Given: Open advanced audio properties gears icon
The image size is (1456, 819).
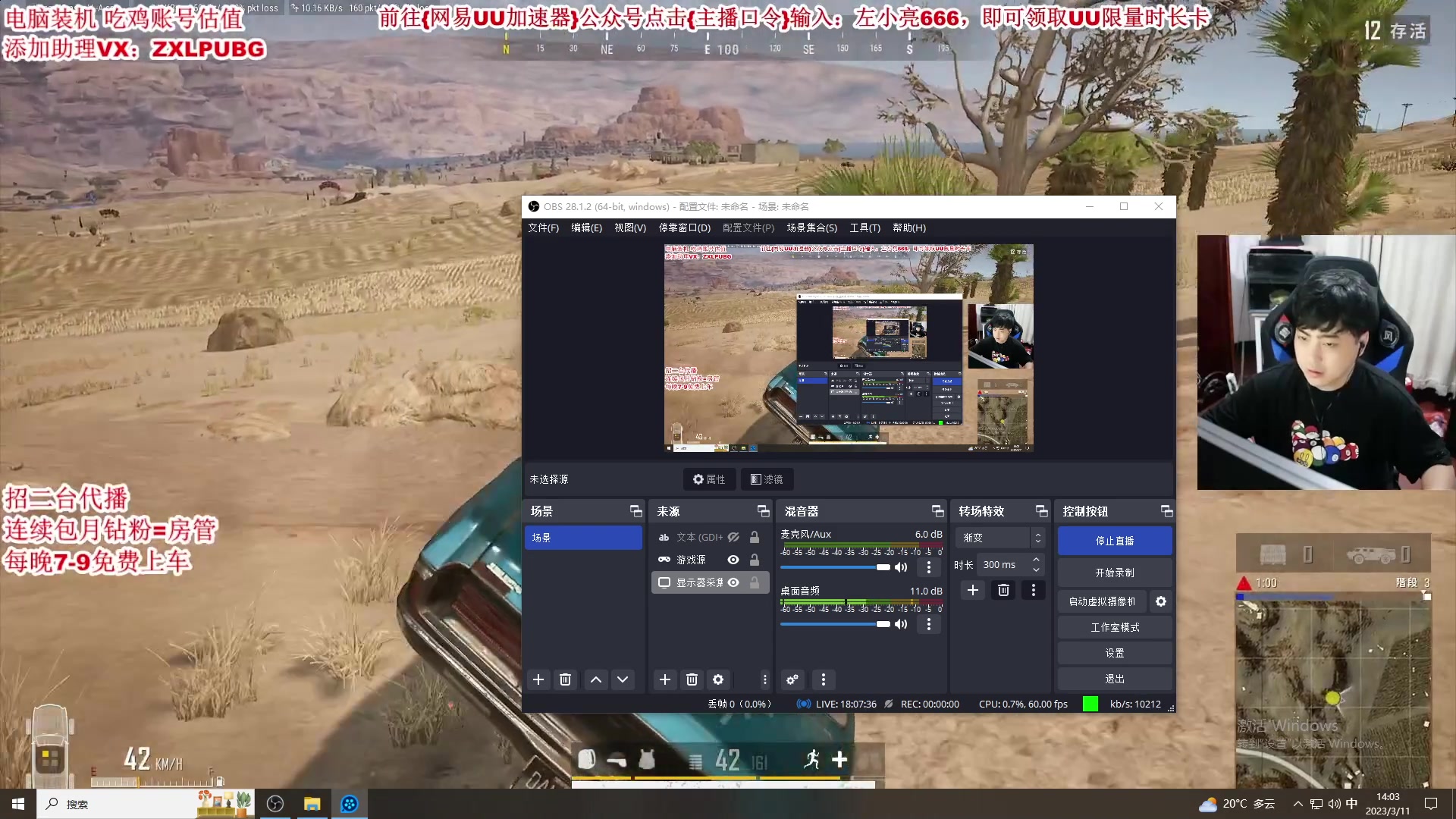Looking at the screenshot, I should point(792,679).
